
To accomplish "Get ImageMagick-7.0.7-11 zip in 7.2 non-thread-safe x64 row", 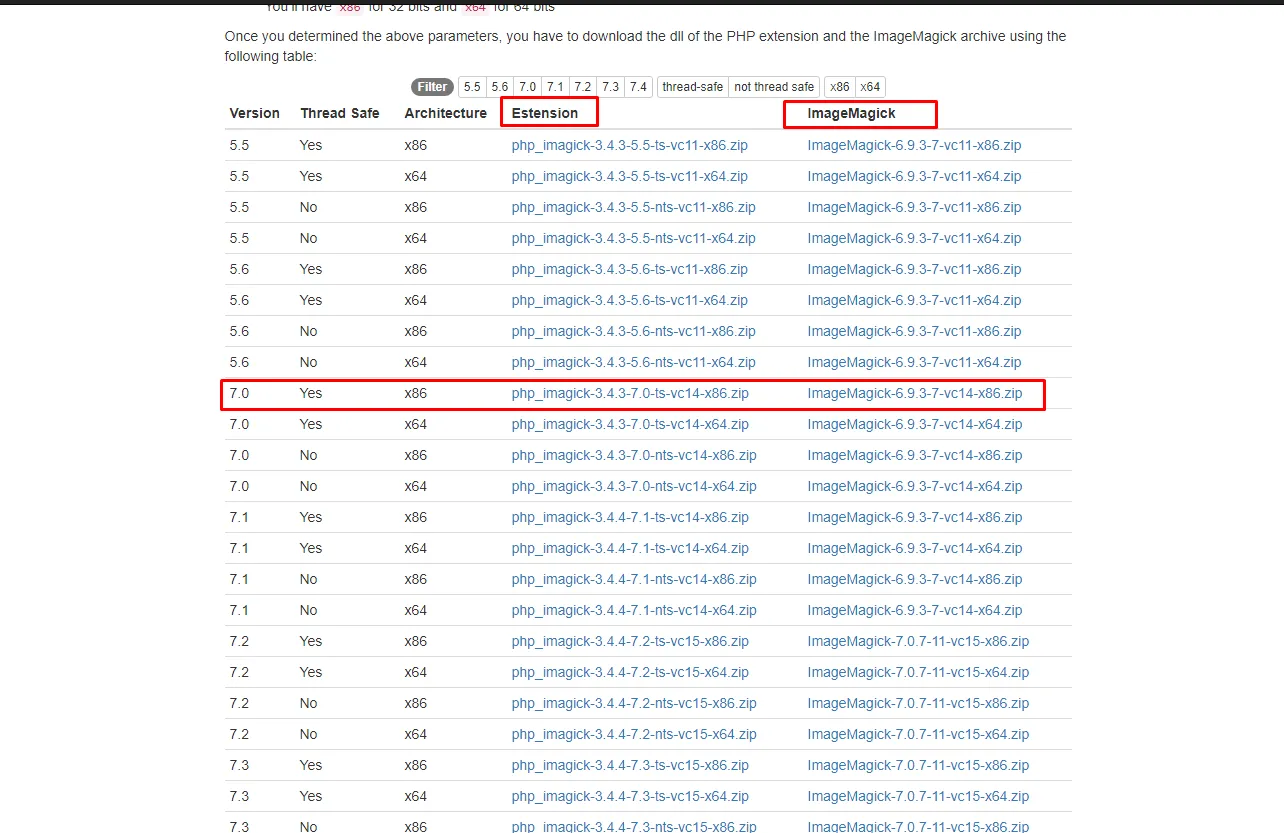I will (918, 734).
